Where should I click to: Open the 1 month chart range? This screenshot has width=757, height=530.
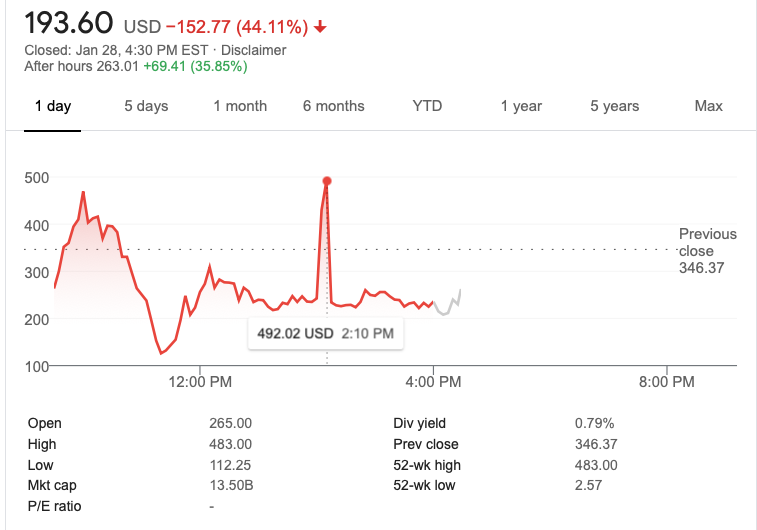[240, 106]
